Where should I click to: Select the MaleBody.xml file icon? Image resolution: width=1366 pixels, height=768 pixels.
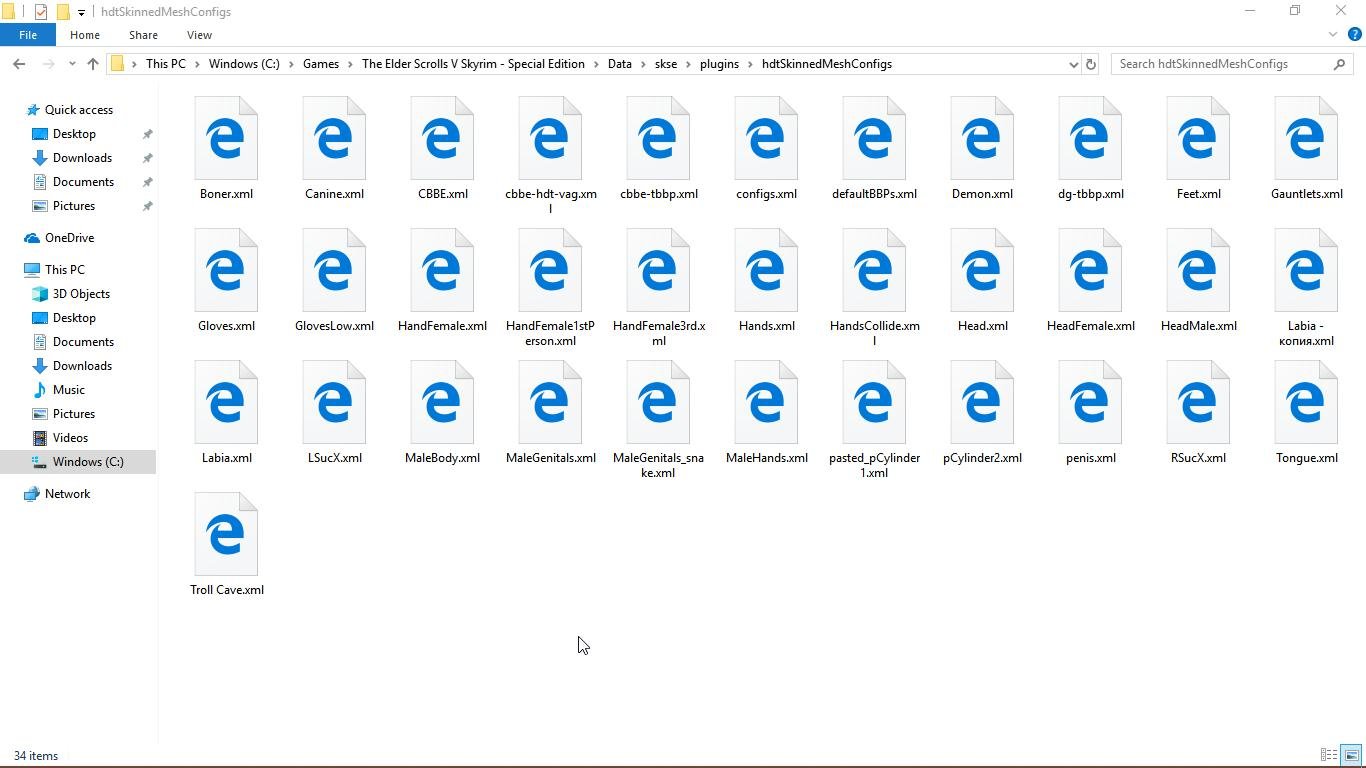click(x=442, y=403)
